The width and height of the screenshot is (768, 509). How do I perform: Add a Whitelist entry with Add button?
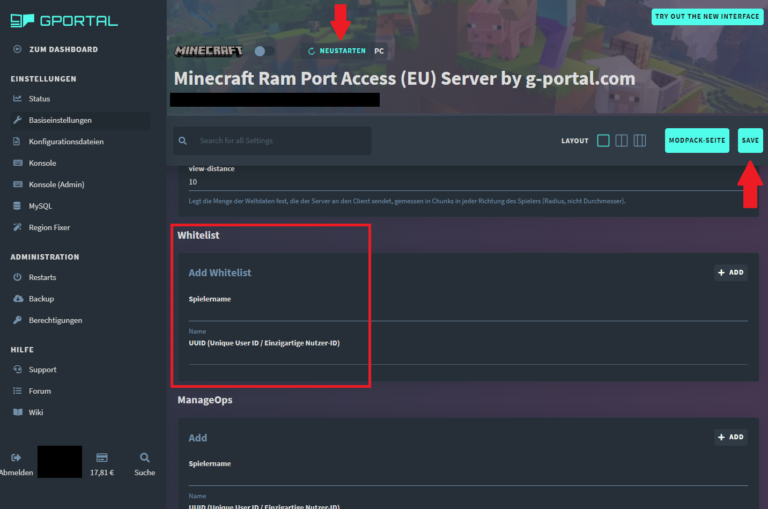[x=731, y=272]
